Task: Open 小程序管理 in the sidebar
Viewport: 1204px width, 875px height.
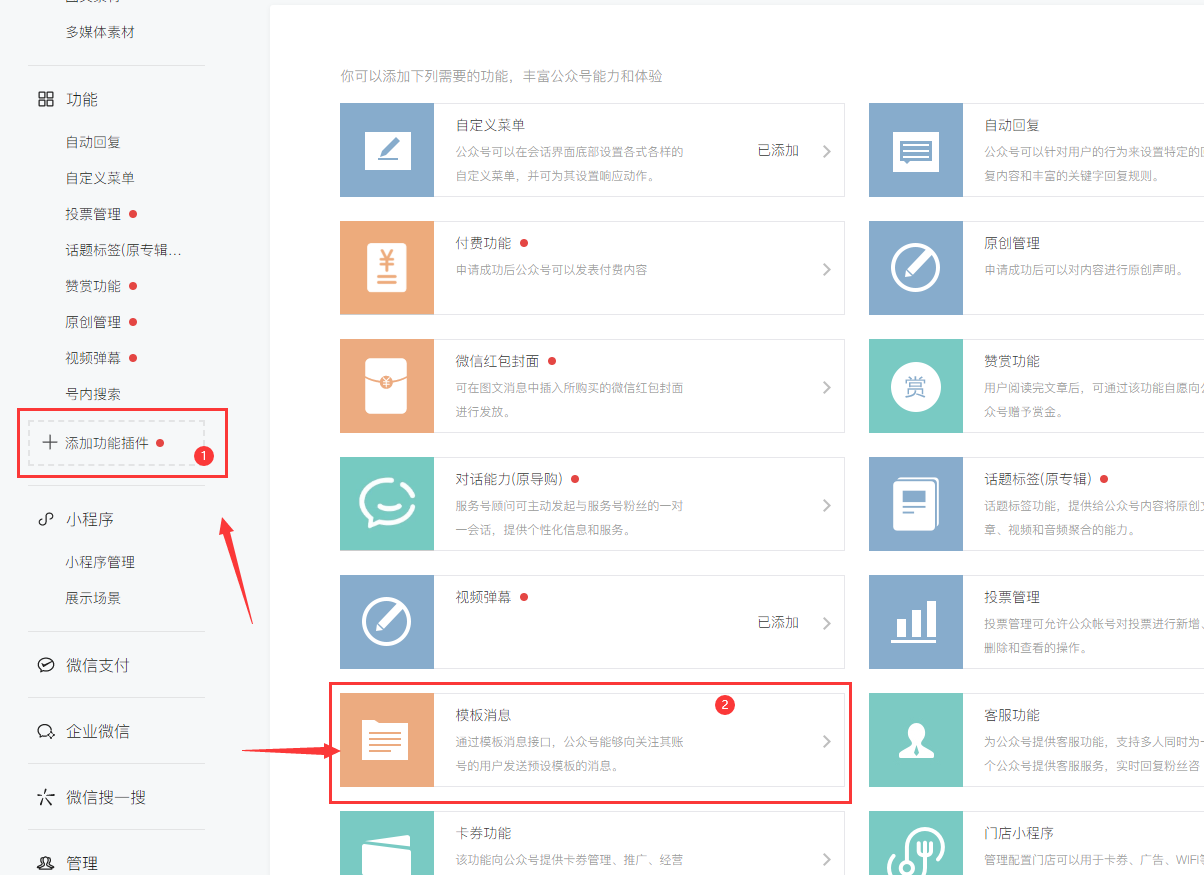Action: [100, 562]
